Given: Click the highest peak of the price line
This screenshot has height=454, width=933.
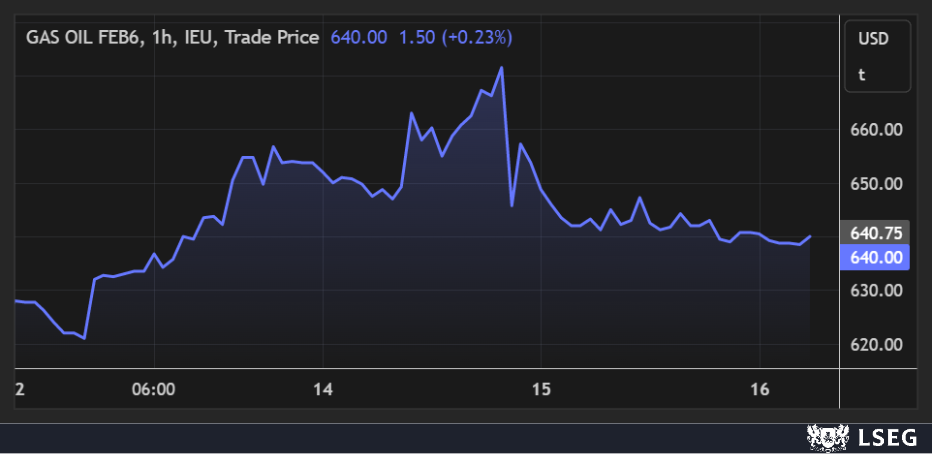Looking at the screenshot, I should pyautogui.click(x=501, y=68).
